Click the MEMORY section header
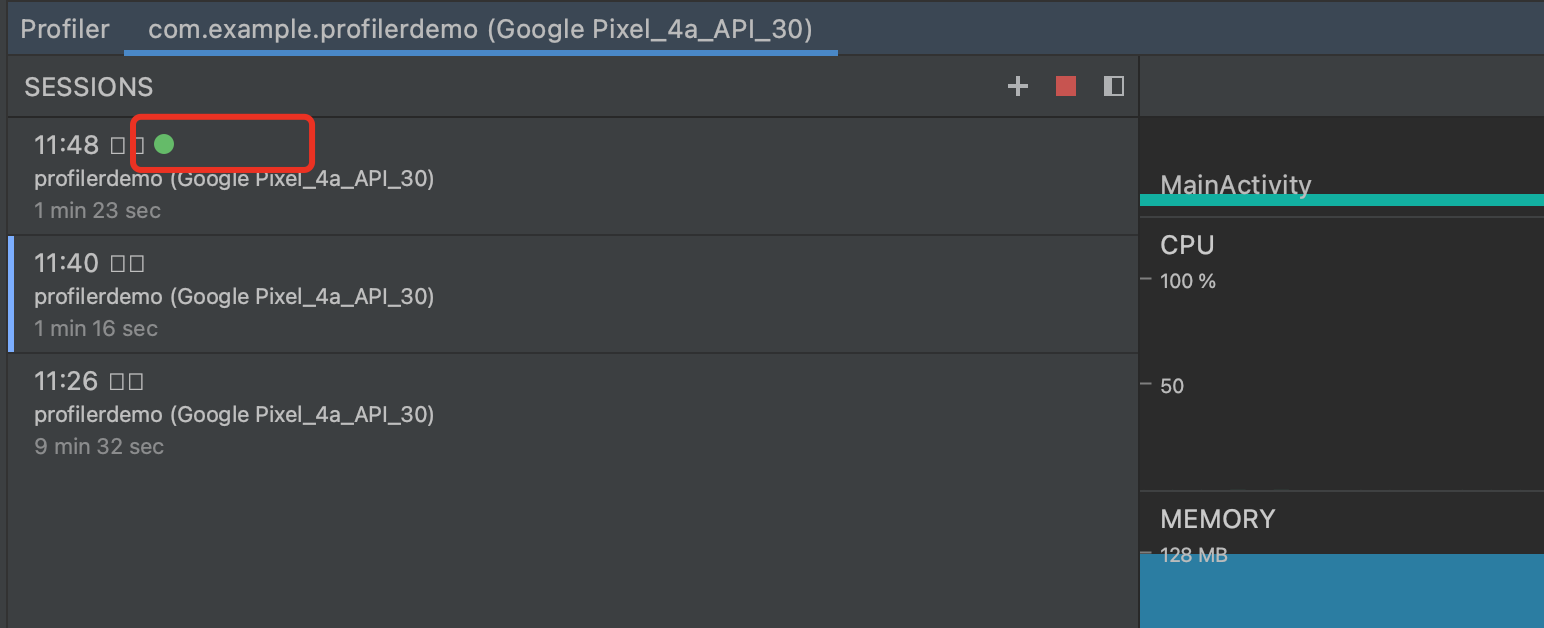 pyautogui.click(x=1217, y=519)
